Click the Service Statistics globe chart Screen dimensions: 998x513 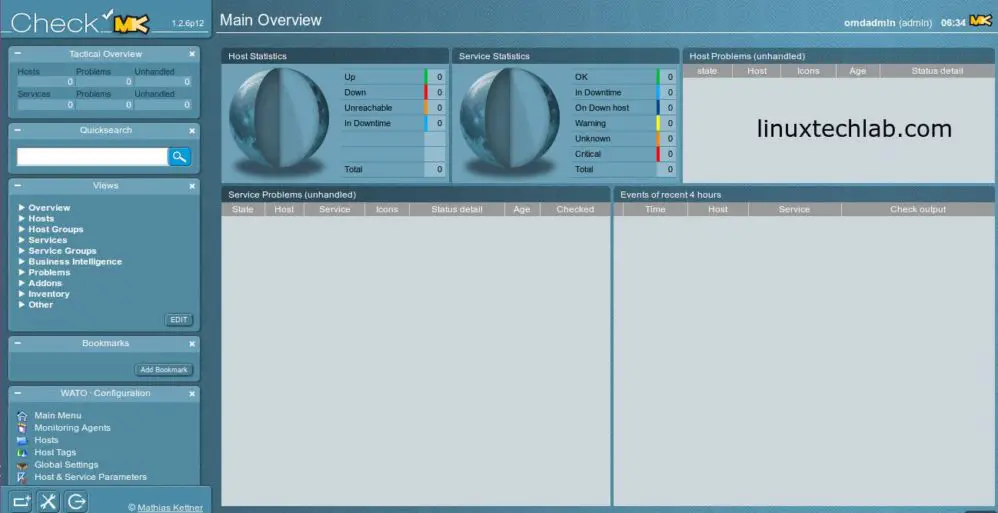point(509,118)
